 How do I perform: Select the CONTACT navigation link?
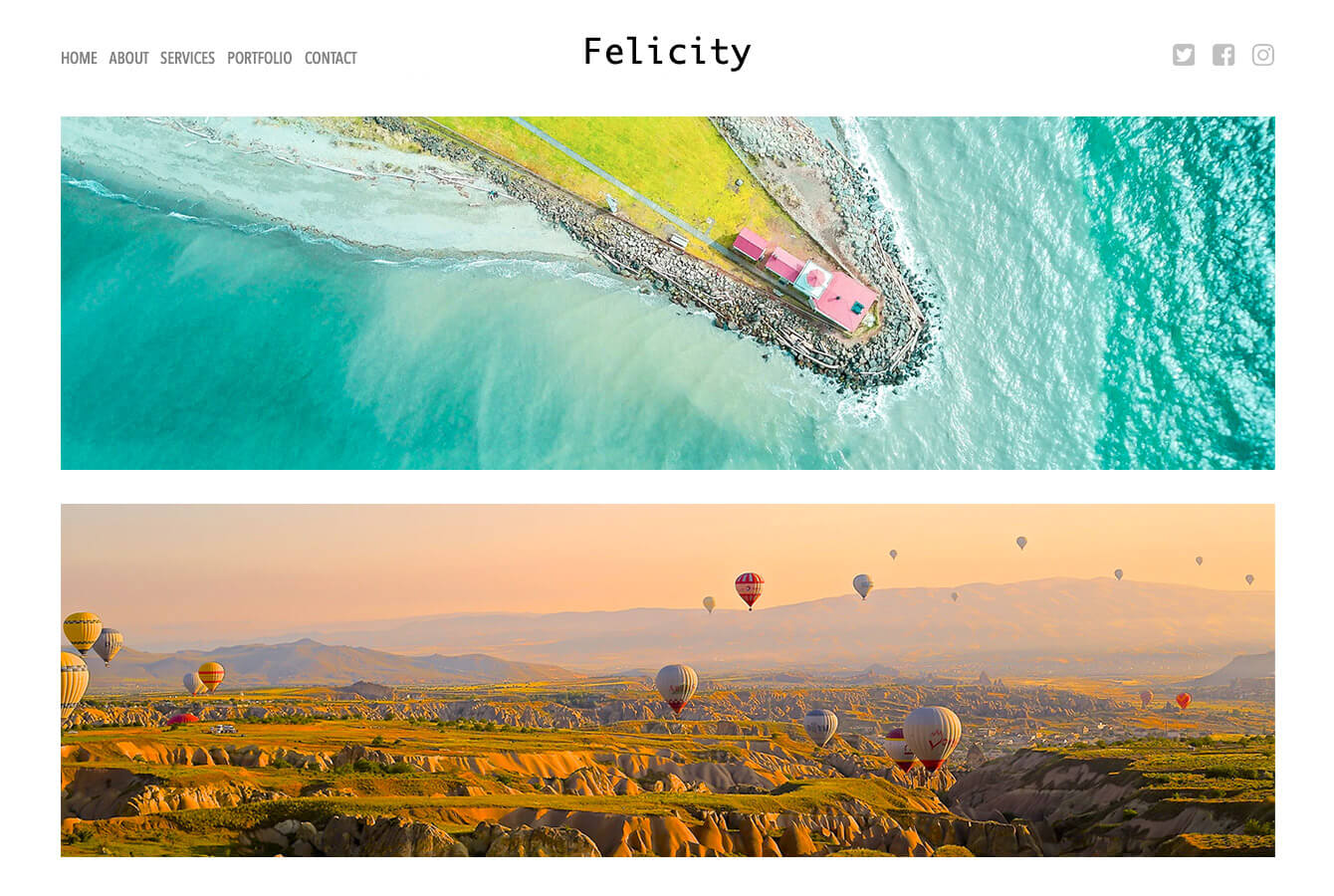pyautogui.click(x=331, y=58)
